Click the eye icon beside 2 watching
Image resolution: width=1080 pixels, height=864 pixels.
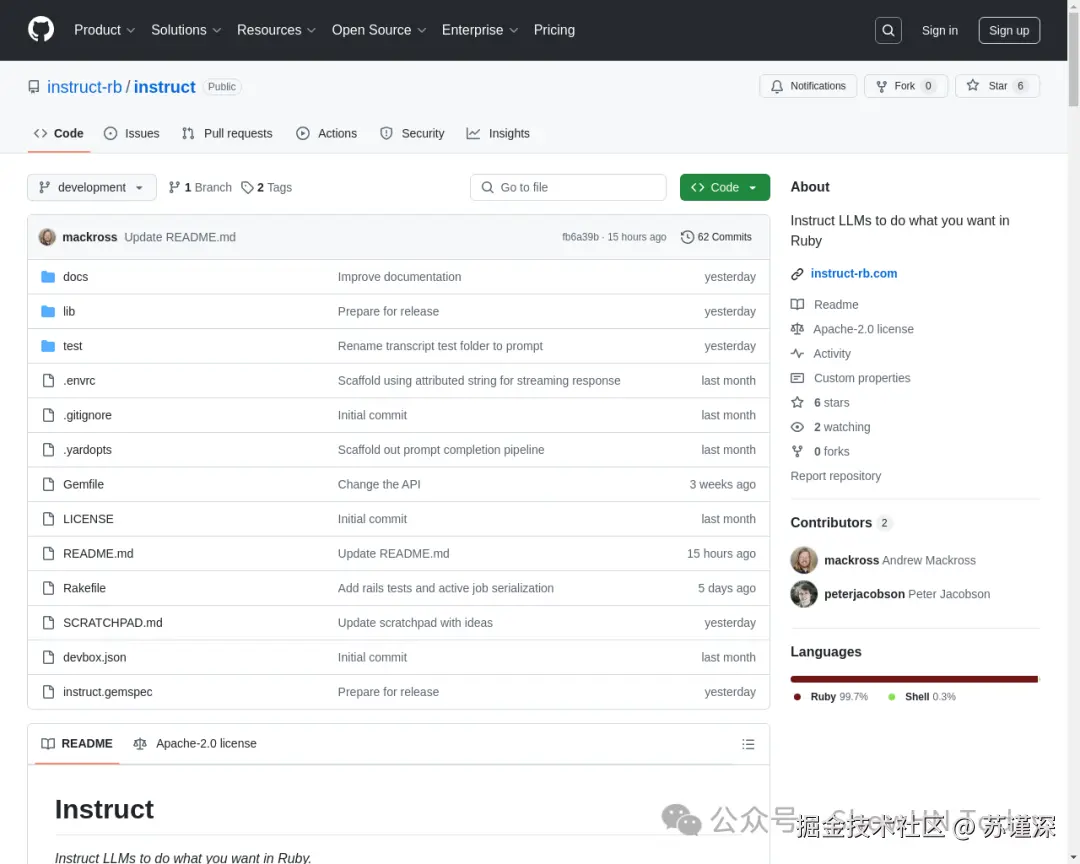click(797, 426)
